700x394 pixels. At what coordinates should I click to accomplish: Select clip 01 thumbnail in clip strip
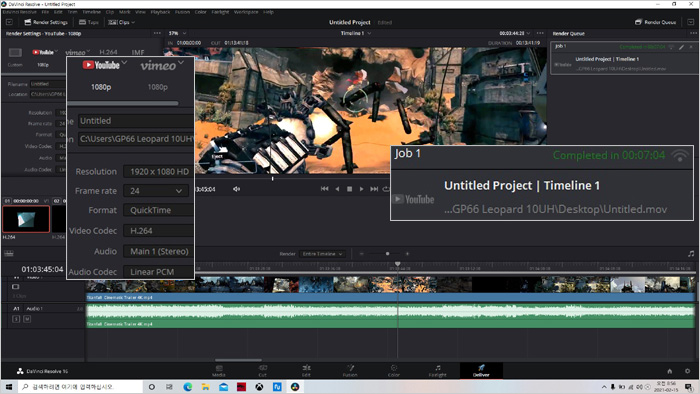26,219
